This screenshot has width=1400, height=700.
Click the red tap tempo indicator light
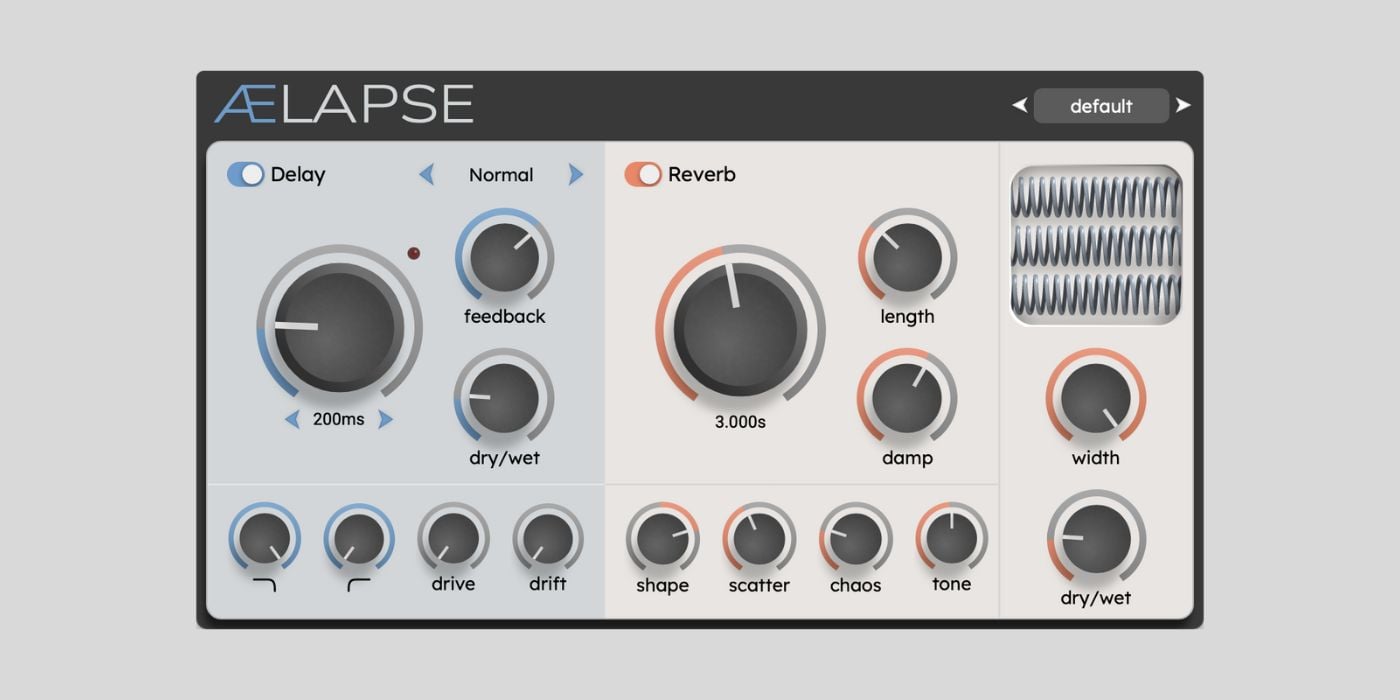414,254
